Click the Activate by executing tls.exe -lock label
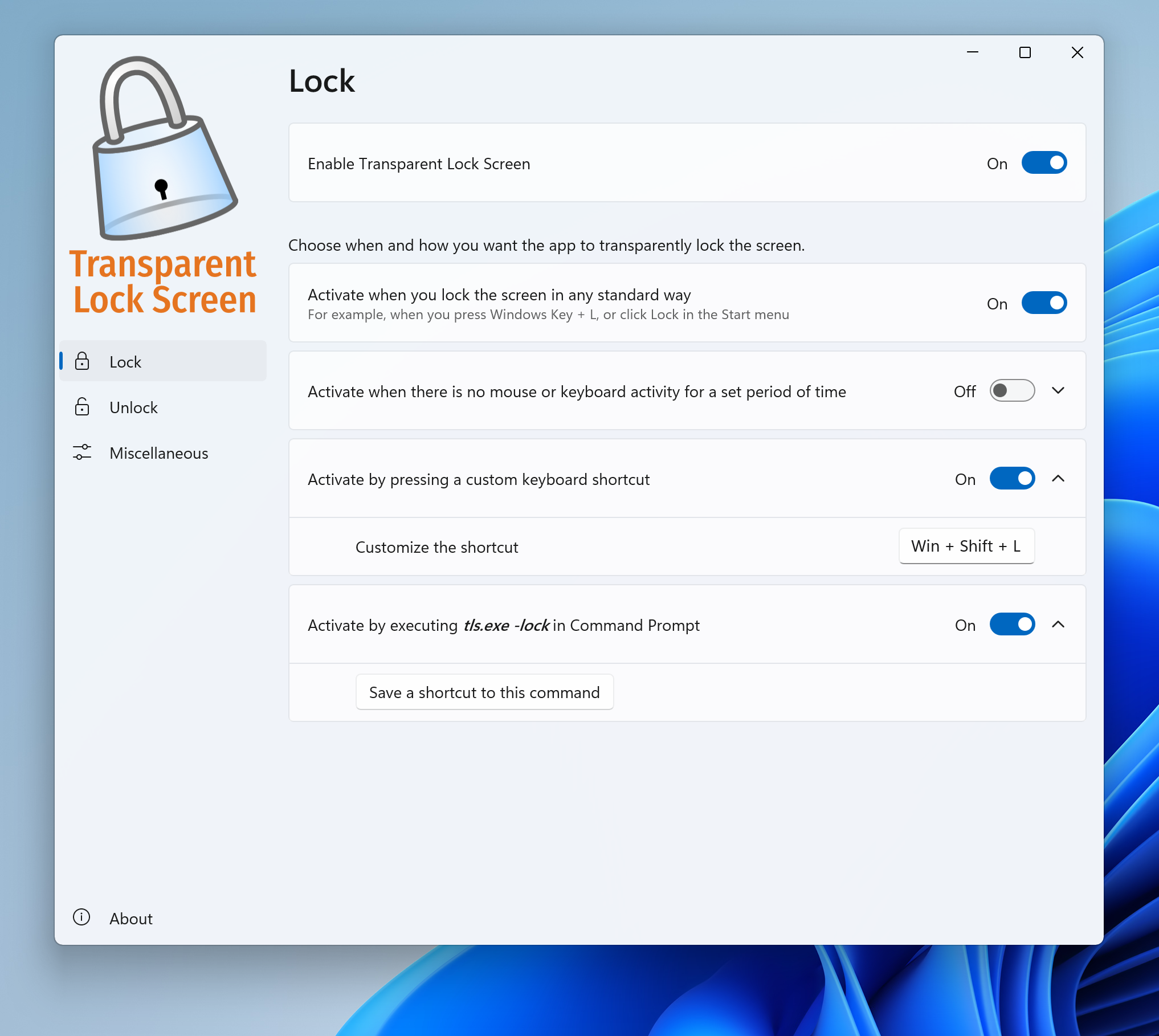Image resolution: width=1159 pixels, height=1036 pixels. click(504, 626)
